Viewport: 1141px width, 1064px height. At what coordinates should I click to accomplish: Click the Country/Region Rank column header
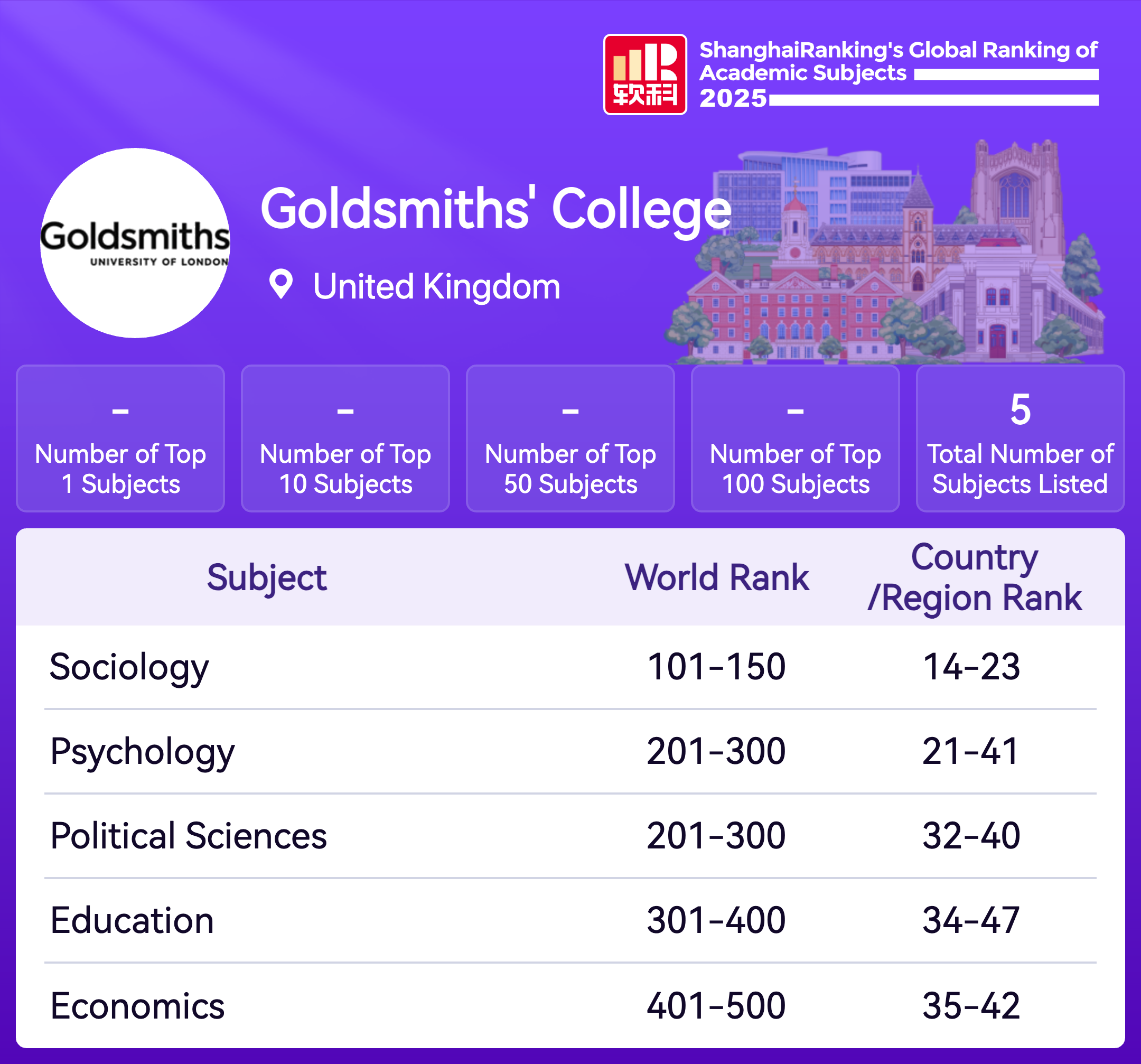(974, 577)
